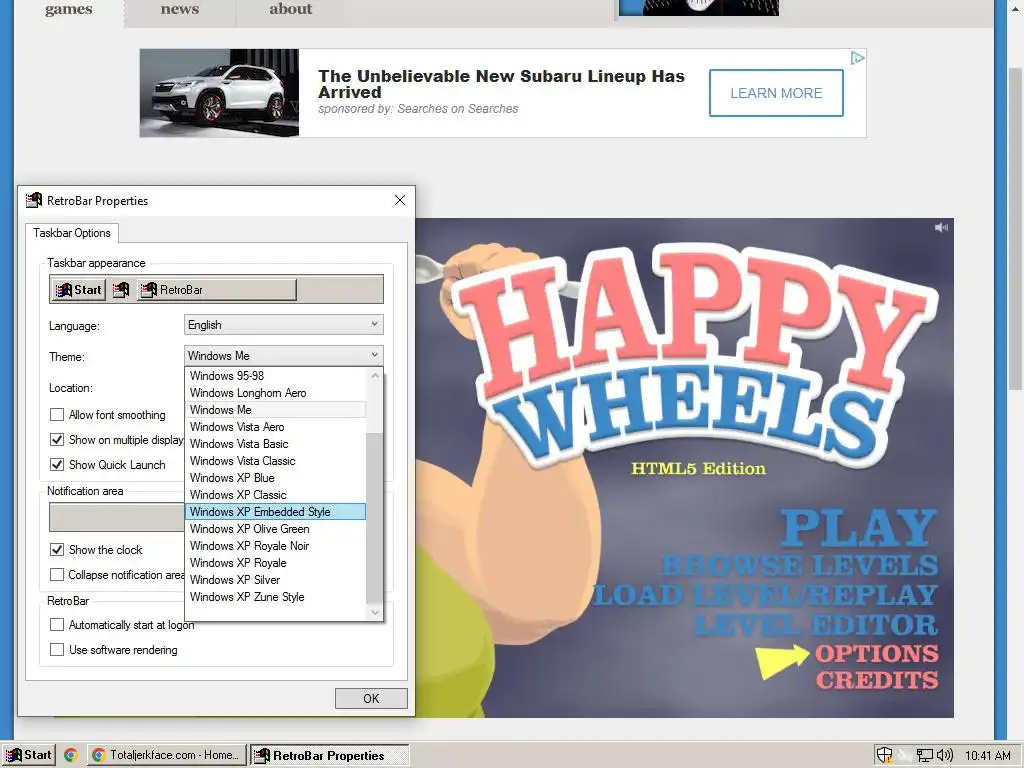Open the Windows Security shield tray icon
The image size is (1024, 768).
[884, 755]
